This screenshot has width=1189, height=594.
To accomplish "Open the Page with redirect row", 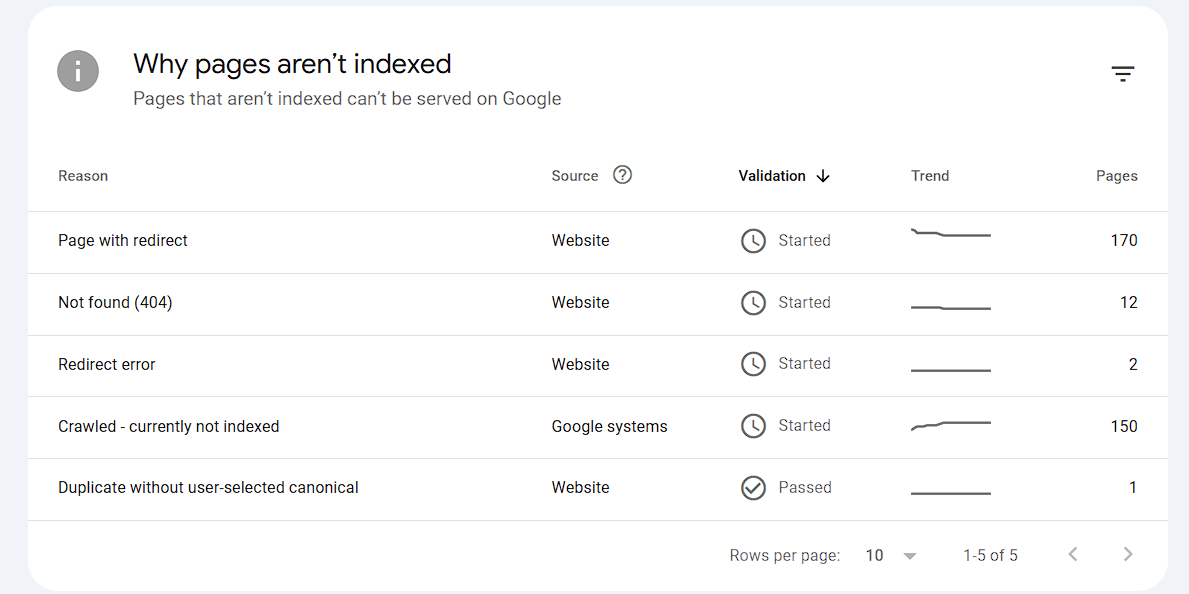I will pyautogui.click(x=123, y=241).
